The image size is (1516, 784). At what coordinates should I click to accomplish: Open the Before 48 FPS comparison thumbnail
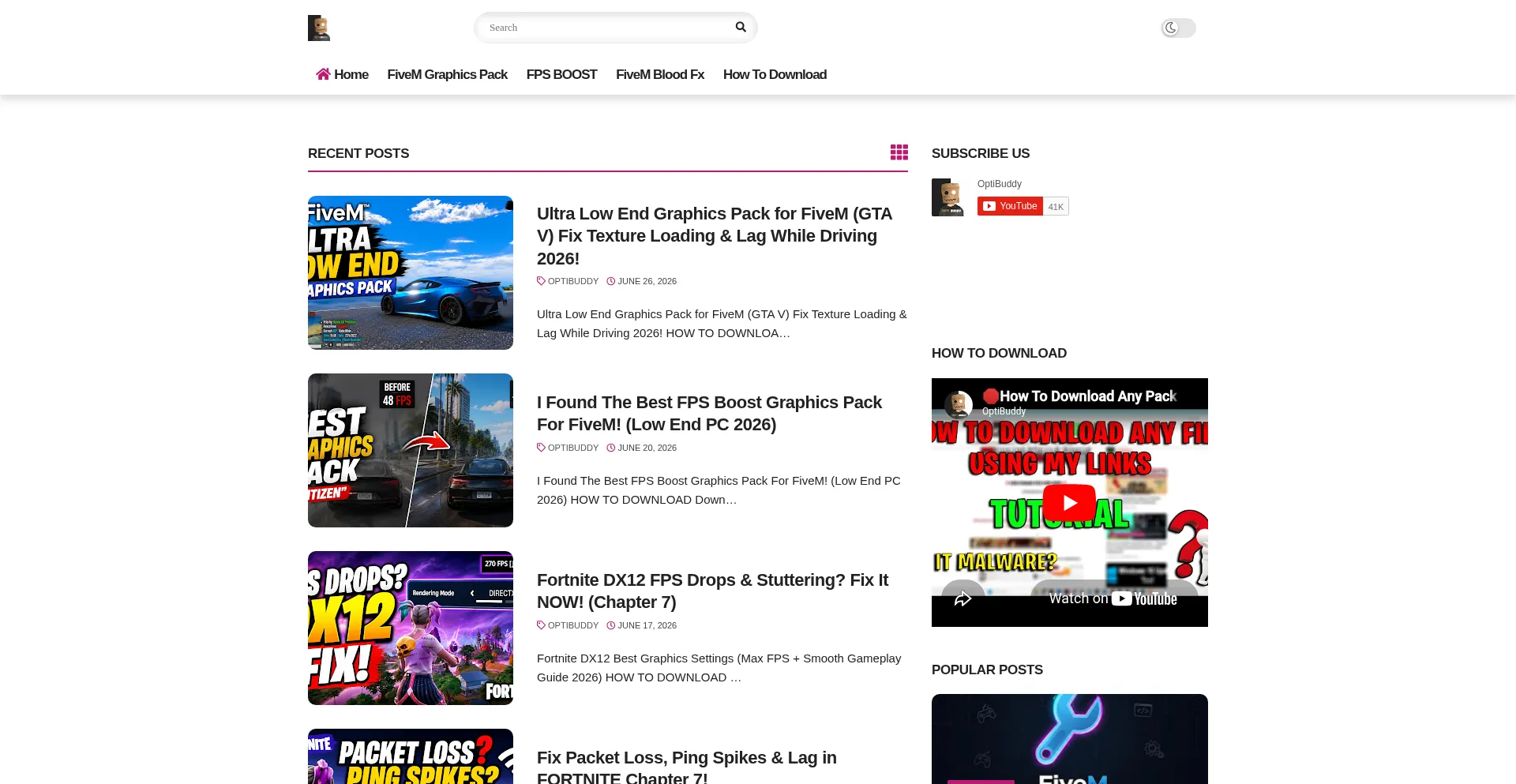[x=411, y=450]
